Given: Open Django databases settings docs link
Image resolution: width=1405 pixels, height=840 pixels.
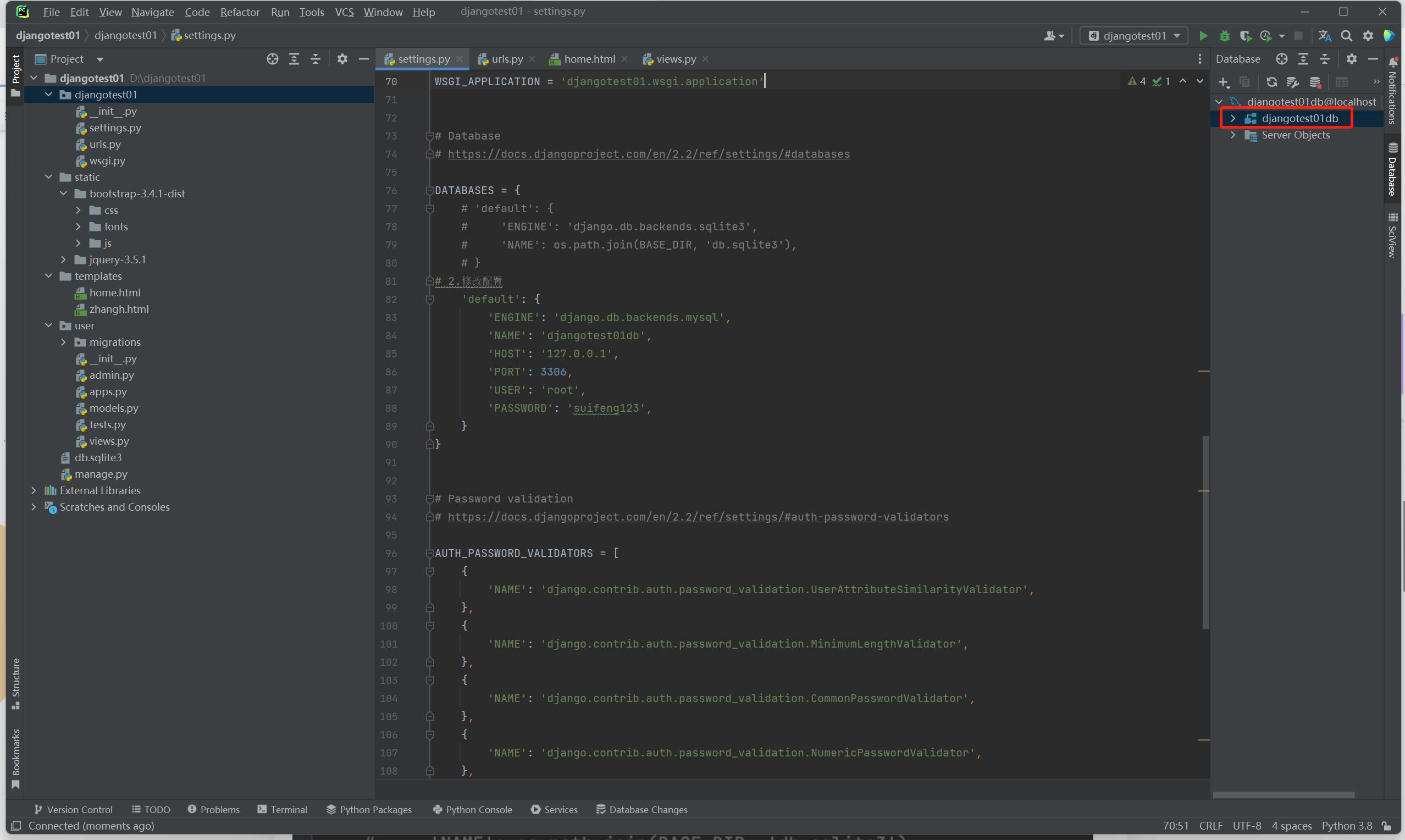Looking at the screenshot, I should click(649, 154).
